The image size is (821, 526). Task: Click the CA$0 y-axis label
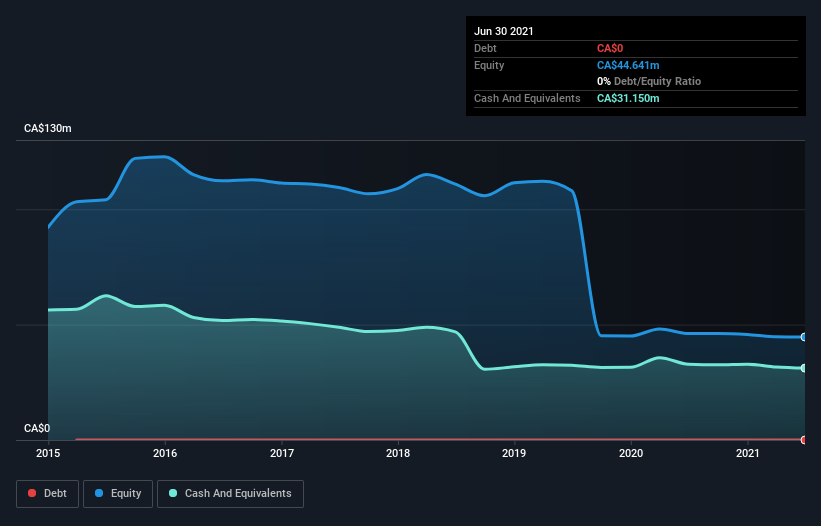pyautogui.click(x=37, y=428)
